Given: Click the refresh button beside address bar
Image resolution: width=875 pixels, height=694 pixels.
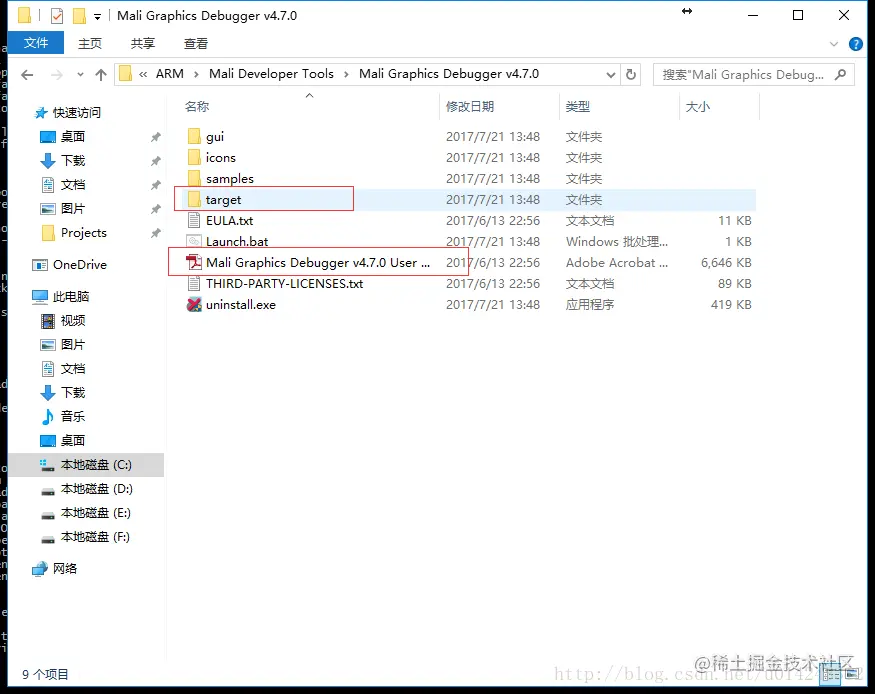Looking at the screenshot, I should tap(631, 74).
